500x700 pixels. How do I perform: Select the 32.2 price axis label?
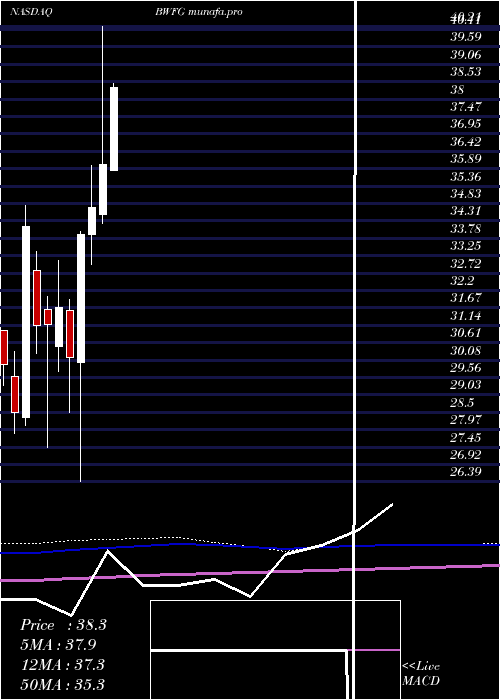(462, 281)
